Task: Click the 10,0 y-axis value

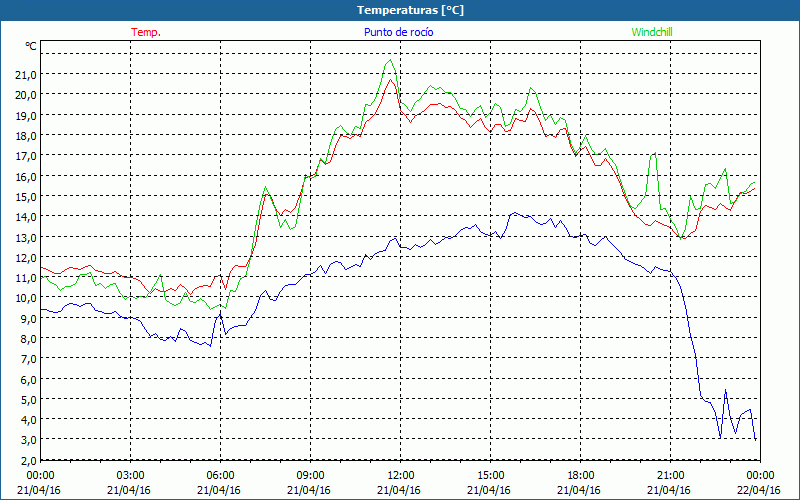Action: point(27,297)
